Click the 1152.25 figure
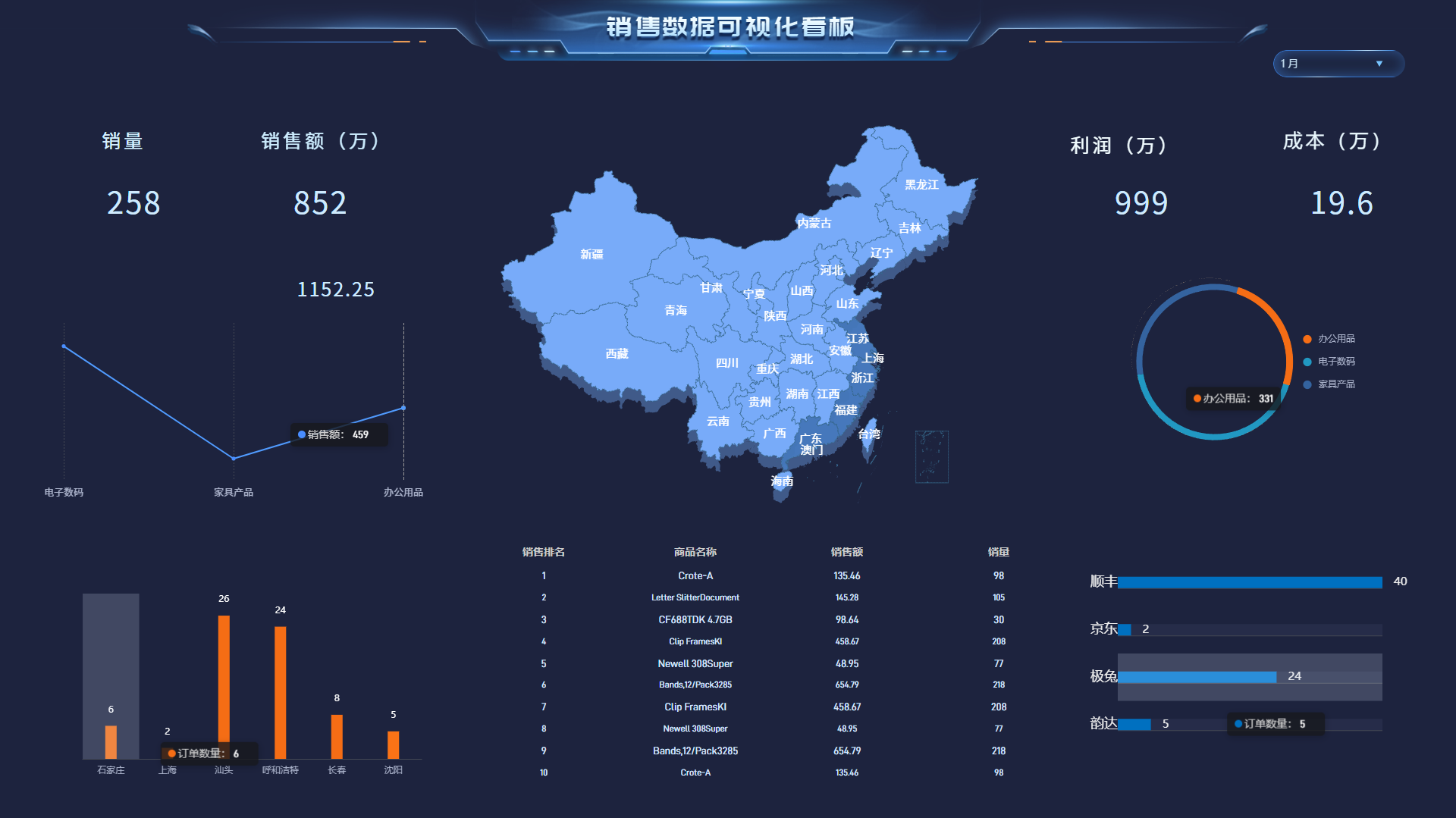Viewport: 1456px width, 818px height. tap(336, 290)
